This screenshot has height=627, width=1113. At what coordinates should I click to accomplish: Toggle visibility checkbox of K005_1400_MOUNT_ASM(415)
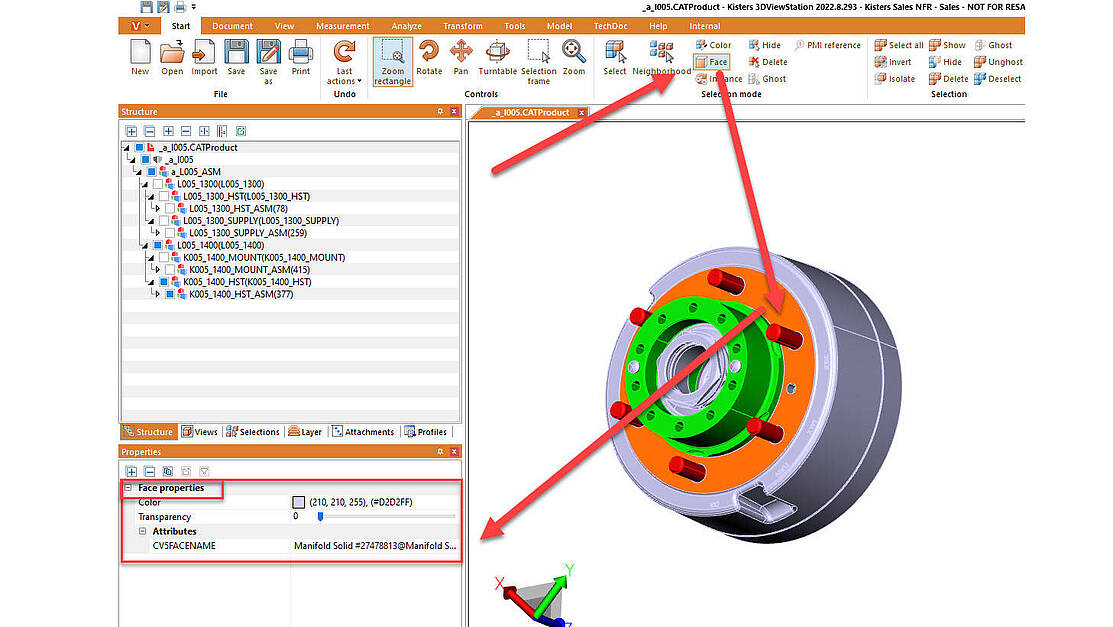tap(170, 270)
